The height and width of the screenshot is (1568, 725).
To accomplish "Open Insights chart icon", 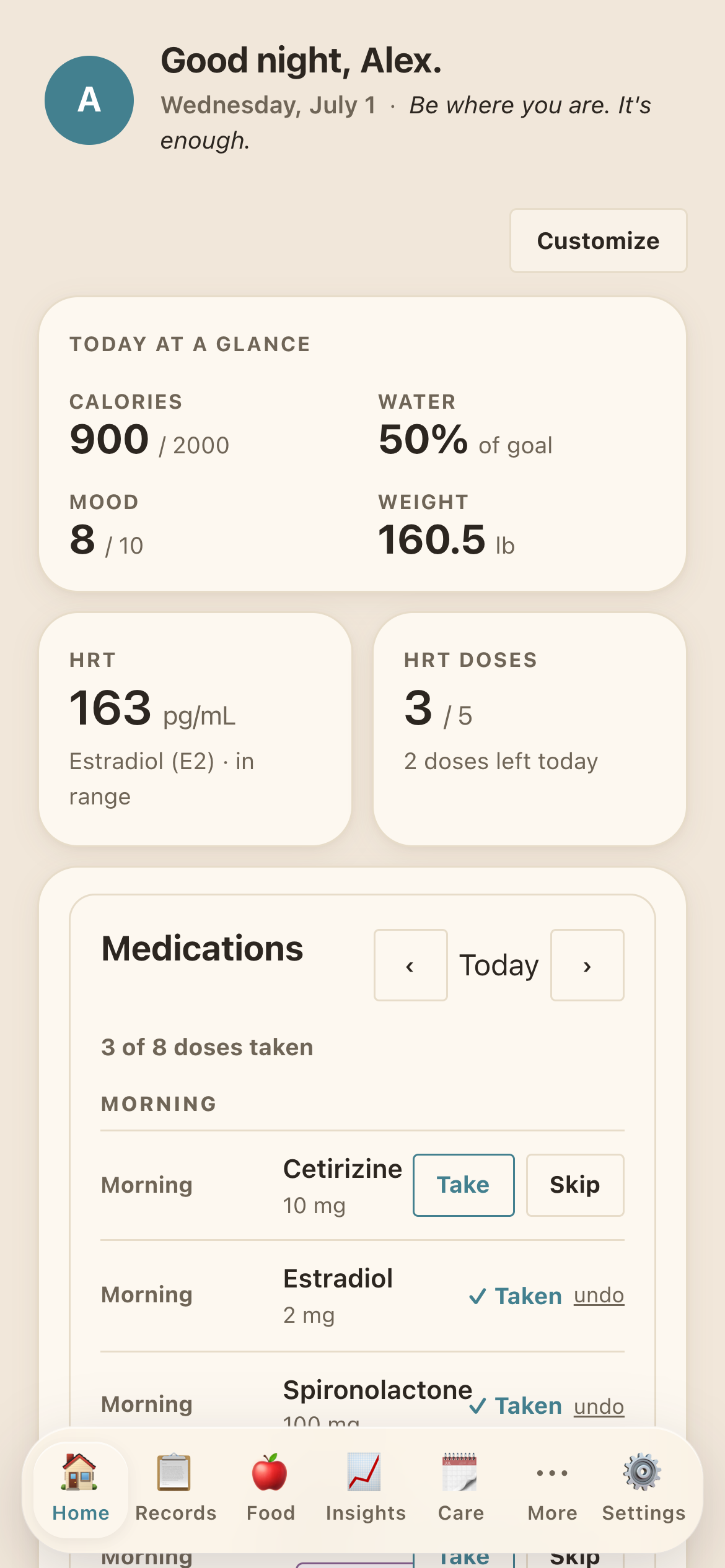I will [364, 1471].
